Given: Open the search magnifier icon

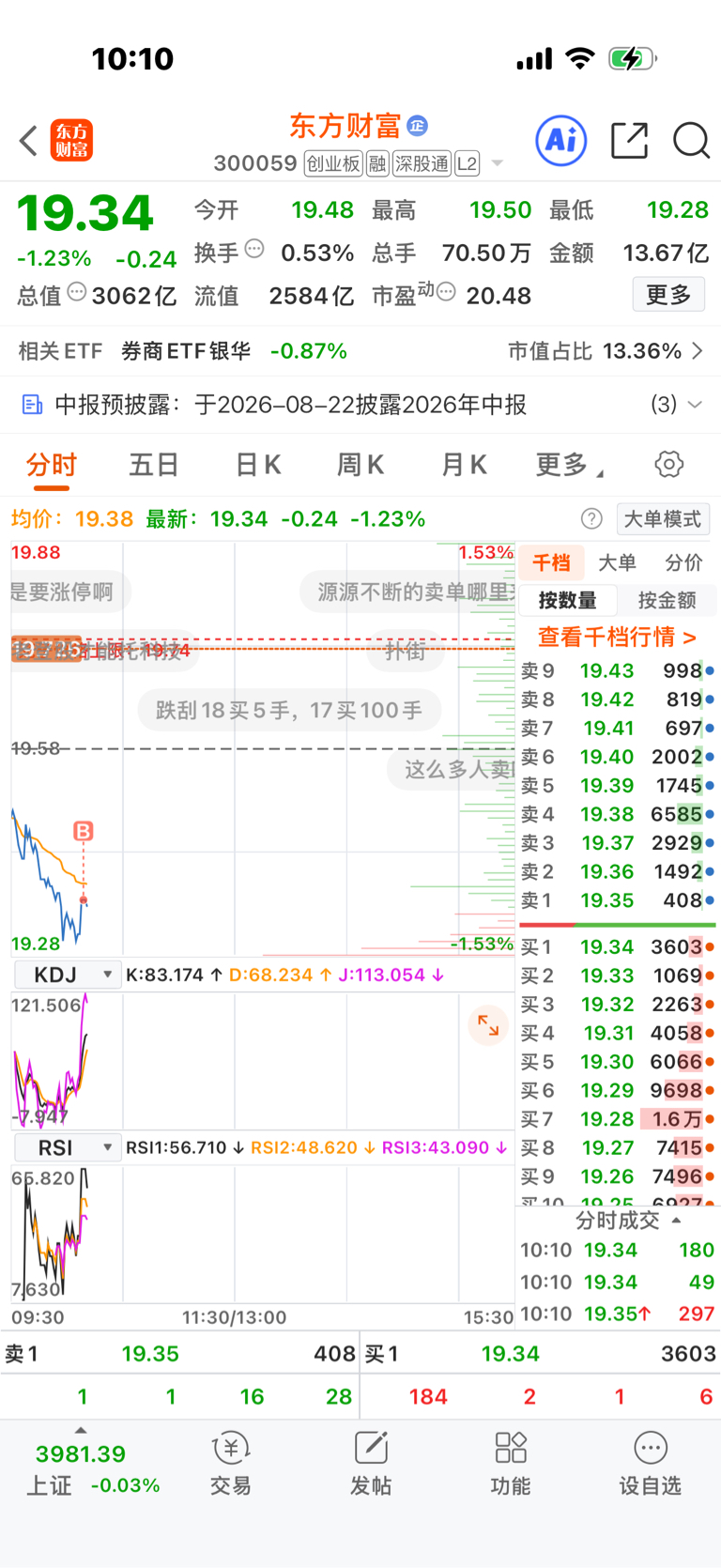Looking at the screenshot, I should tap(691, 141).
